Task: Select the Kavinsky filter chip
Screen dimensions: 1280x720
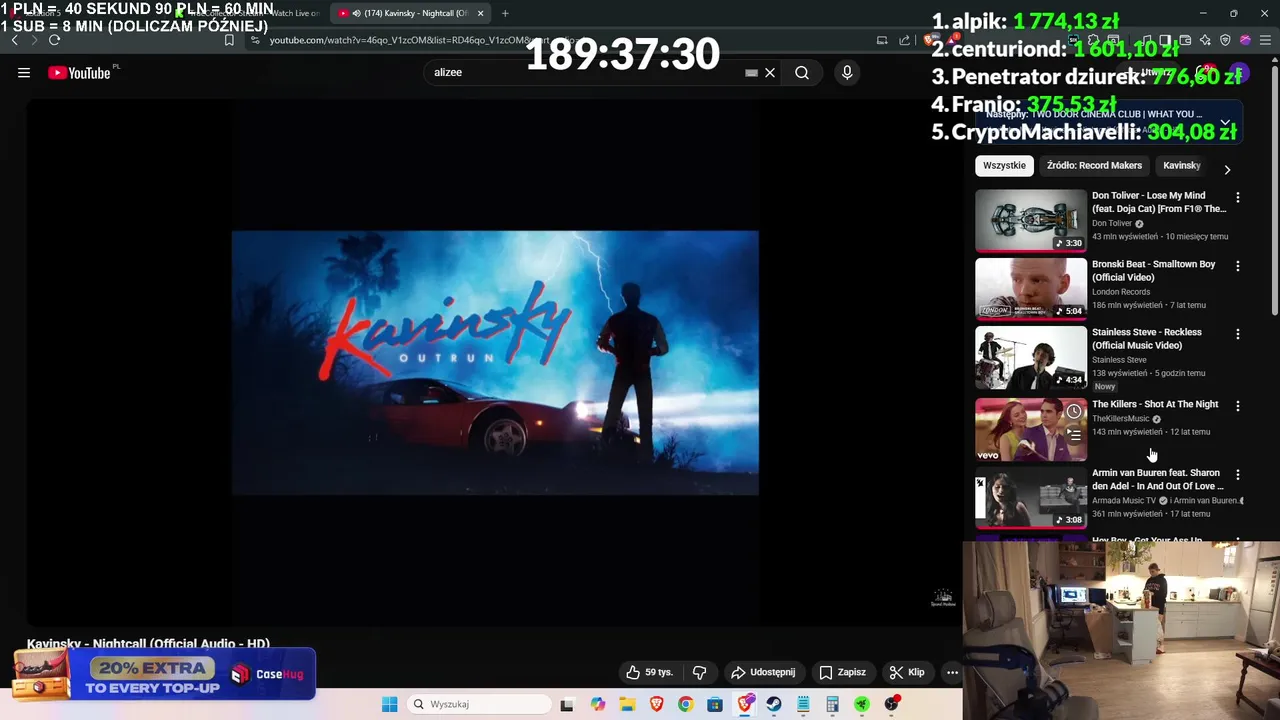Action: pyautogui.click(x=1181, y=166)
